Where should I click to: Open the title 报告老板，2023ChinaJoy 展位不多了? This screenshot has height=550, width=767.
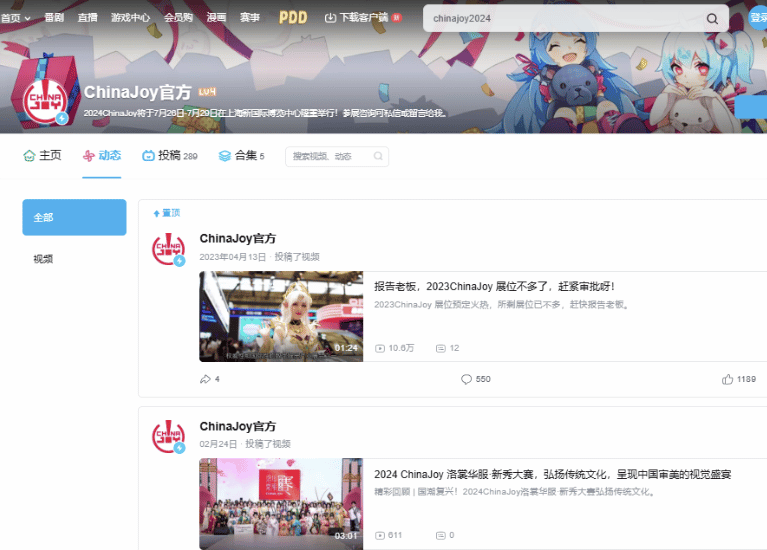point(494,286)
